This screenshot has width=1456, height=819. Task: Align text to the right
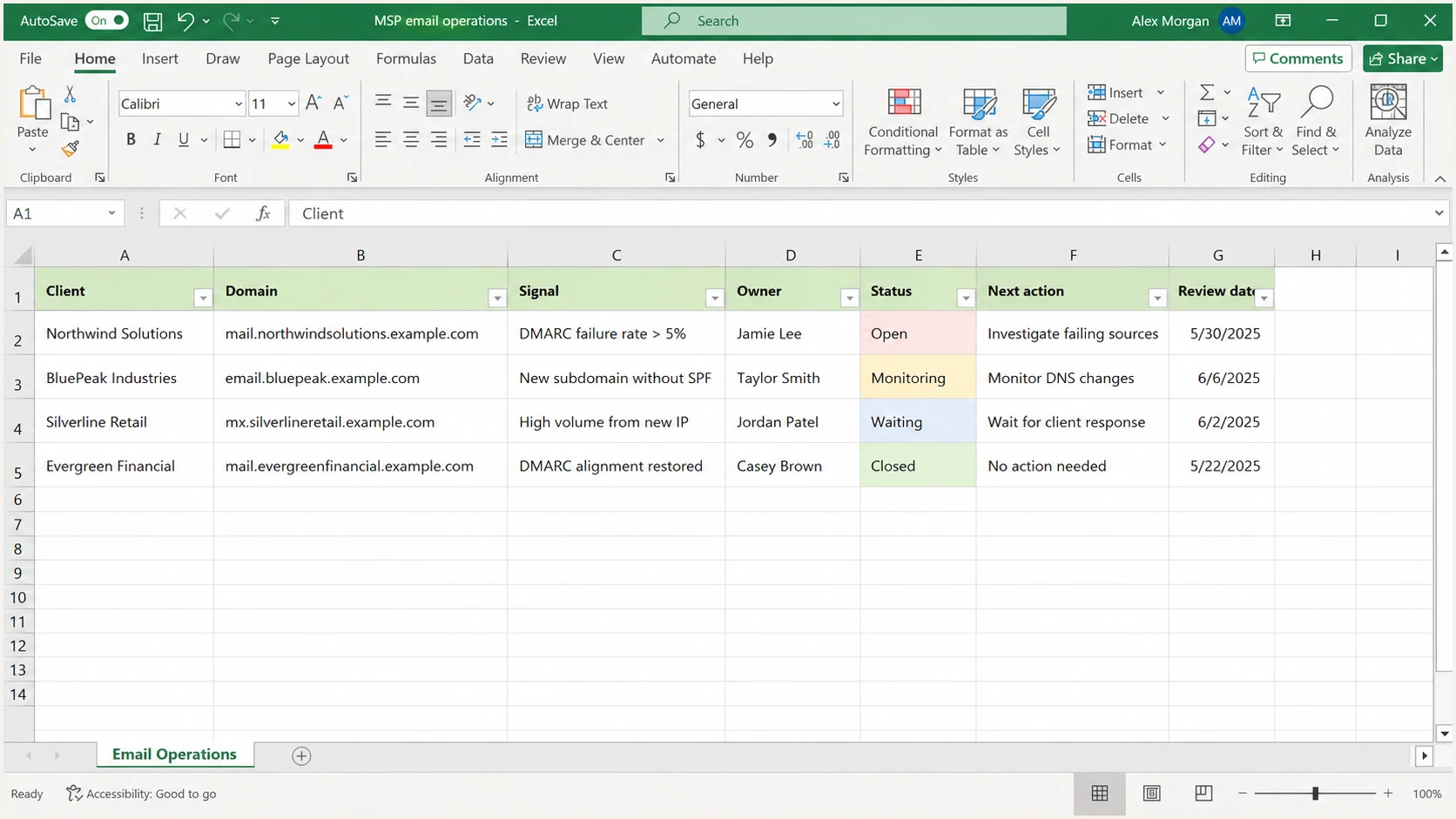click(439, 139)
